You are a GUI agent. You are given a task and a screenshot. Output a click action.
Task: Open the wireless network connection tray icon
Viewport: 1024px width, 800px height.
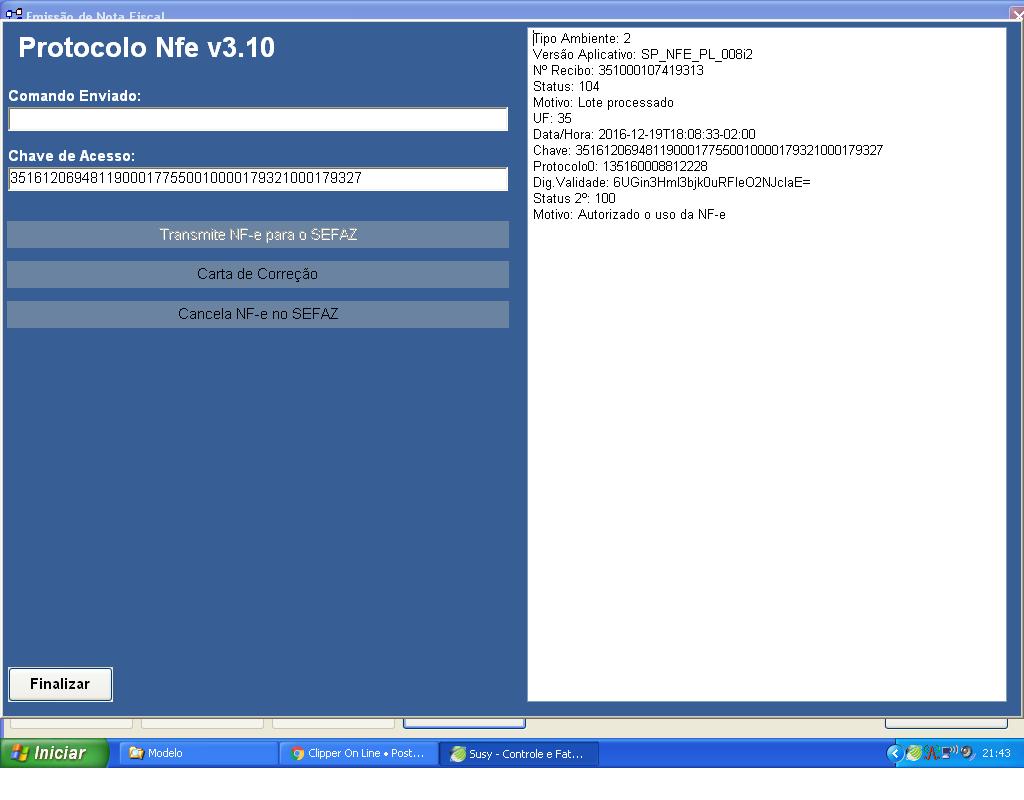(x=948, y=752)
